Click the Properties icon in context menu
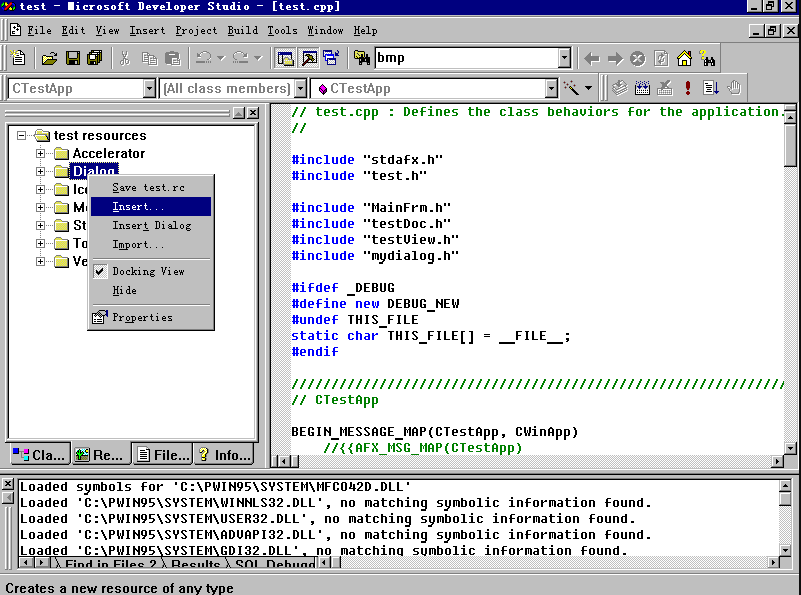The height and width of the screenshot is (595, 801). click(99, 318)
